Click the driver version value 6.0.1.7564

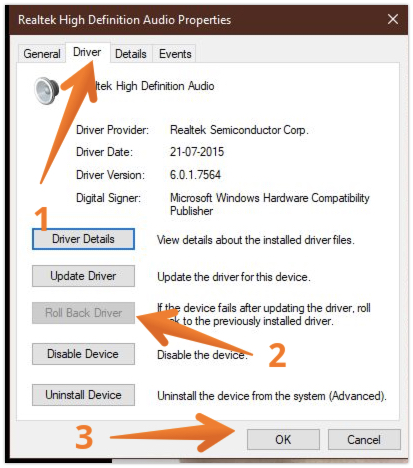195,175
